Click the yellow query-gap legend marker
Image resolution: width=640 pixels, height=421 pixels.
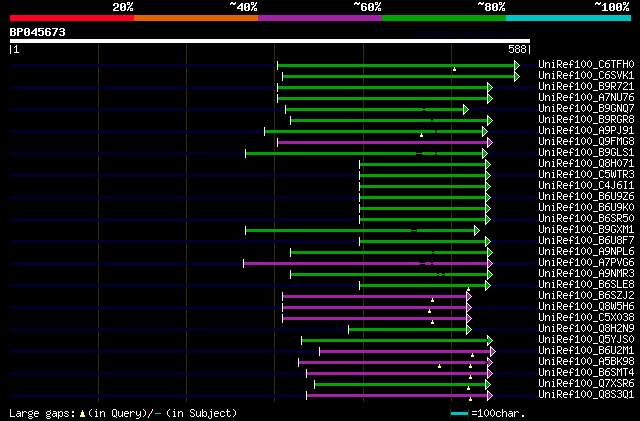[x=82, y=414]
